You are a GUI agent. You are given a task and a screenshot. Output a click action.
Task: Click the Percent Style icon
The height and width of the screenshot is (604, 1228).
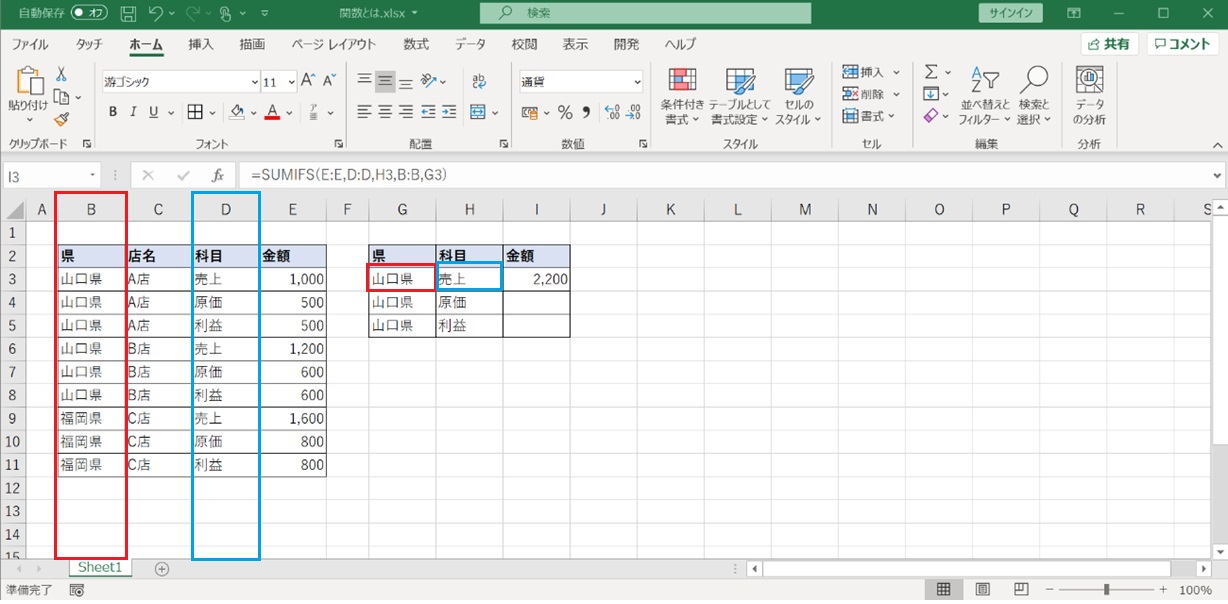tap(565, 112)
